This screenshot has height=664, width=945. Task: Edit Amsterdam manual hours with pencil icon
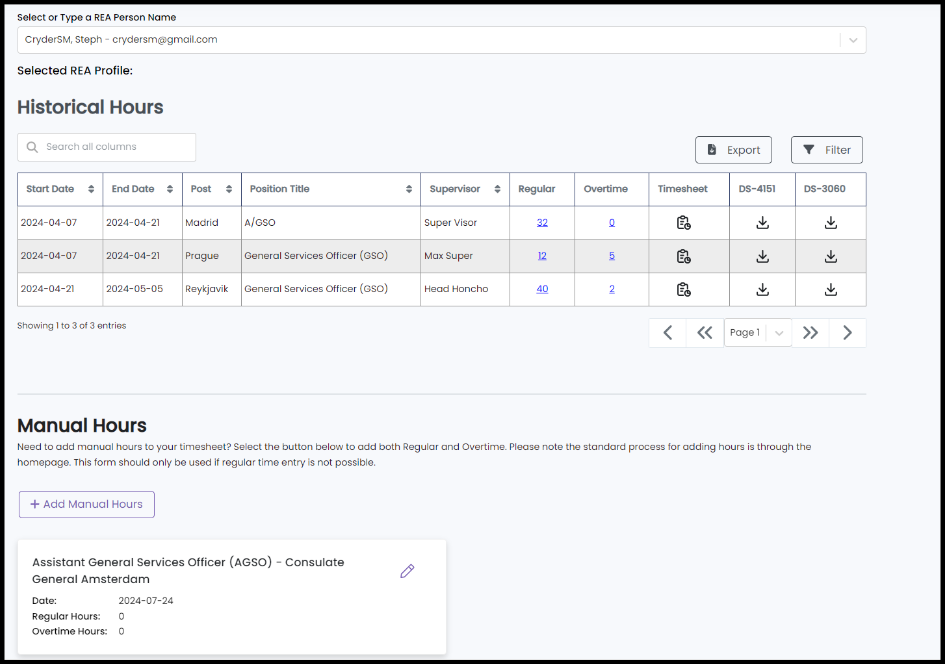tap(407, 571)
